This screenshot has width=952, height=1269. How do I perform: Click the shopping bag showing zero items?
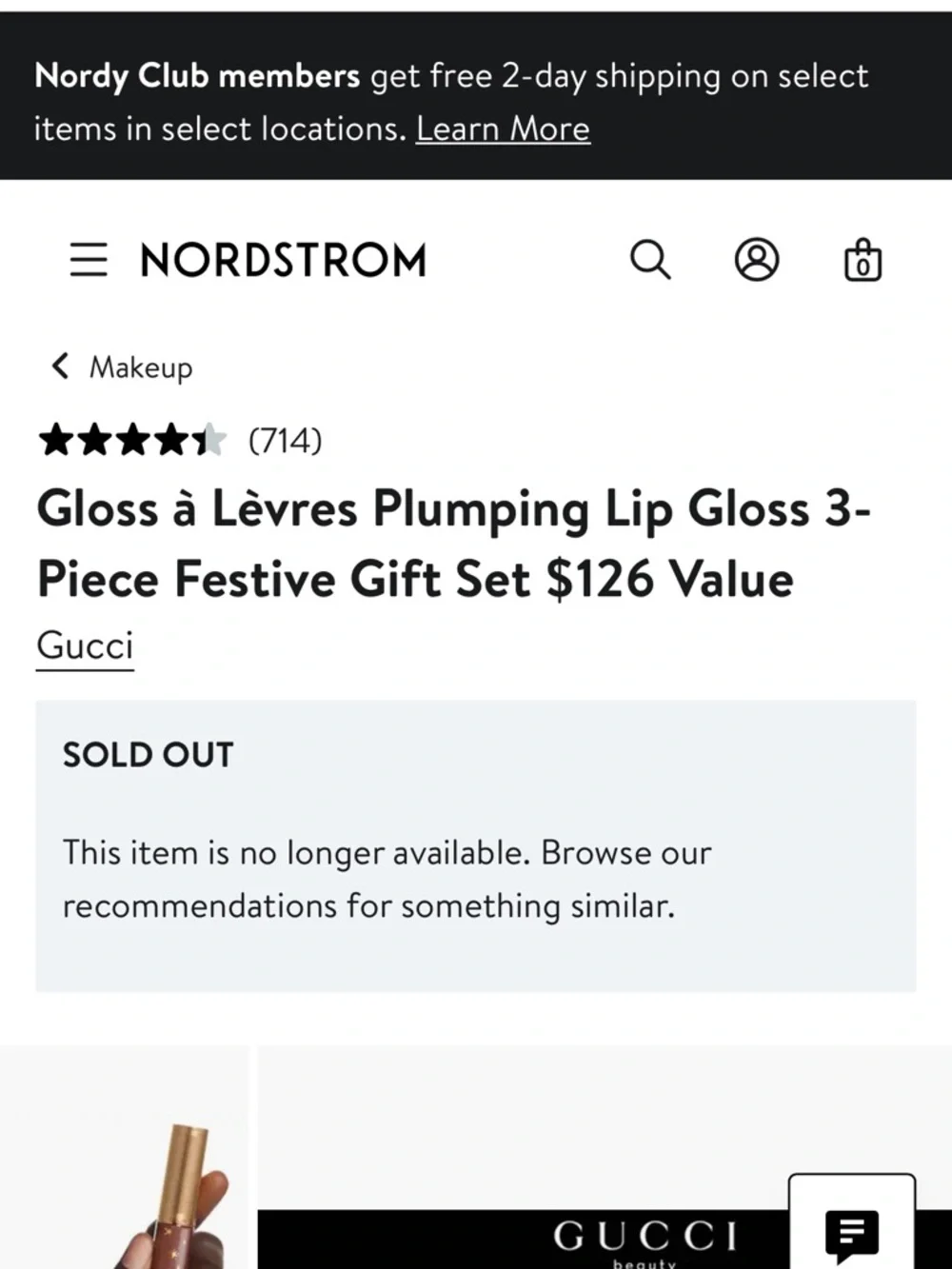[x=862, y=259]
